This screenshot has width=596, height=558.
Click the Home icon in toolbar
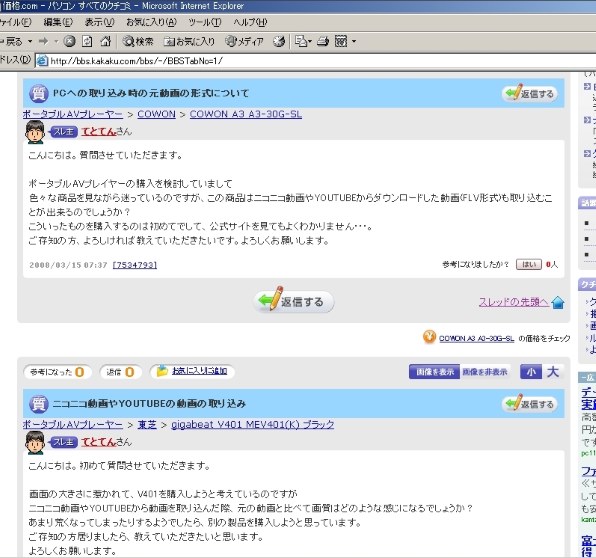click(106, 41)
